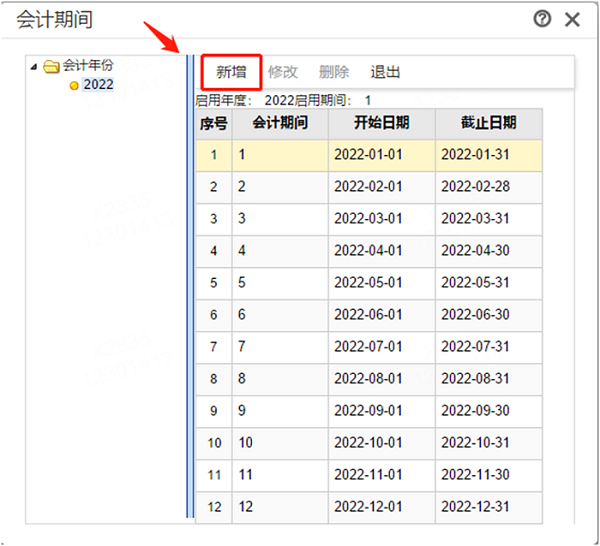Click the 会计年份 folder icon
600x546 pixels.
point(51,66)
